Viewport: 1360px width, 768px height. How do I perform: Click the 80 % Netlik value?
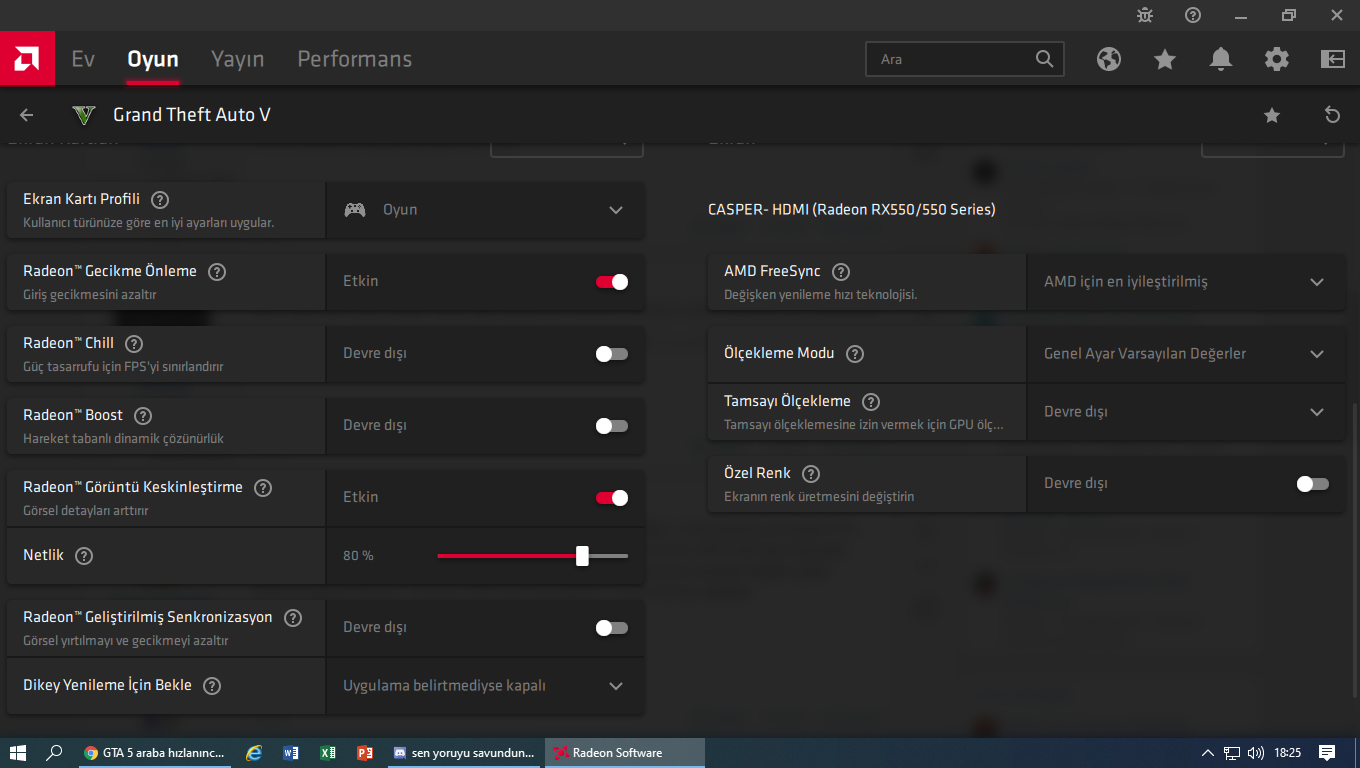pos(358,555)
